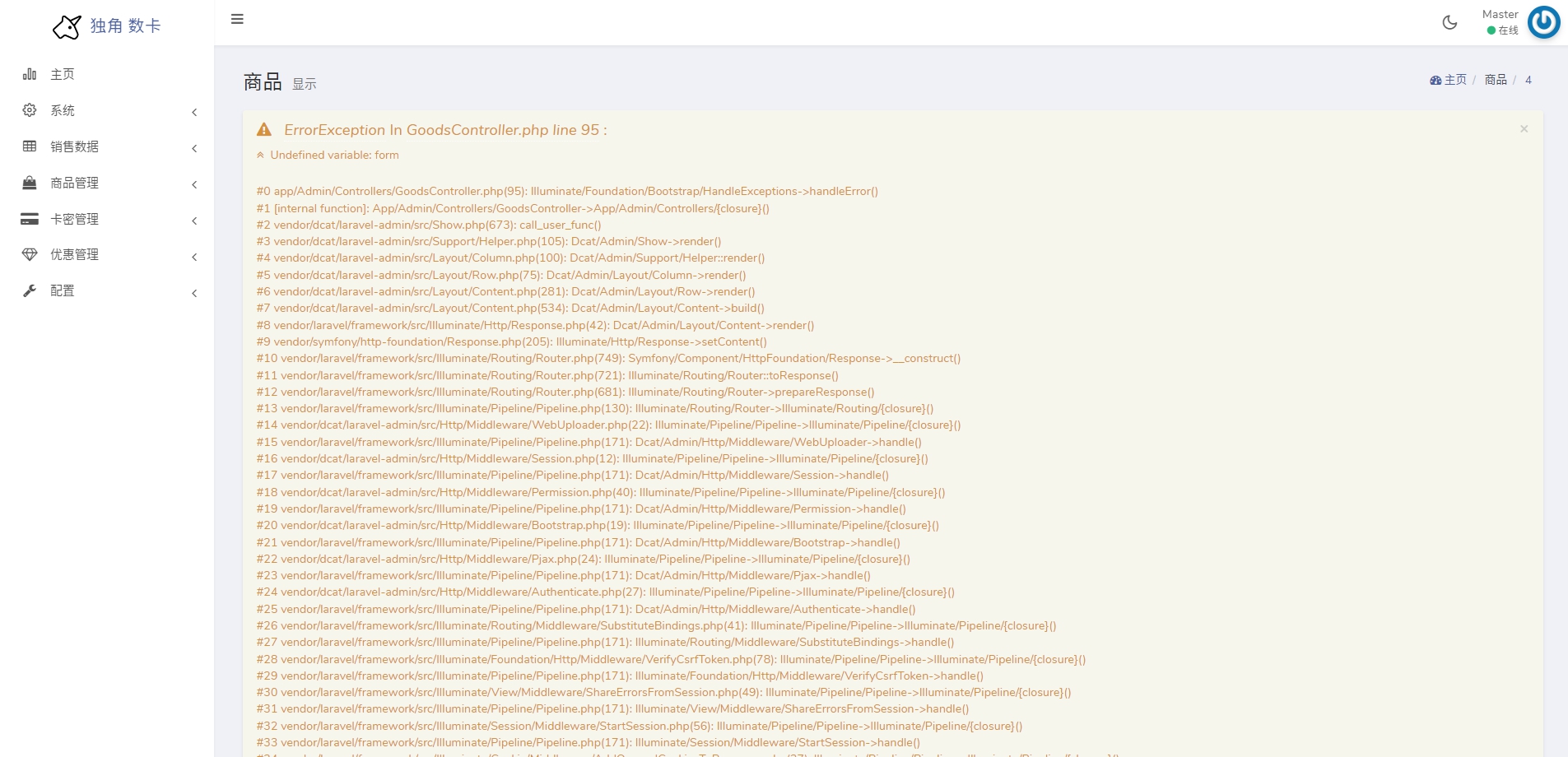Dismiss the ErrorException alert with the × button
The height and width of the screenshot is (757, 1568).
[x=1524, y=128]
